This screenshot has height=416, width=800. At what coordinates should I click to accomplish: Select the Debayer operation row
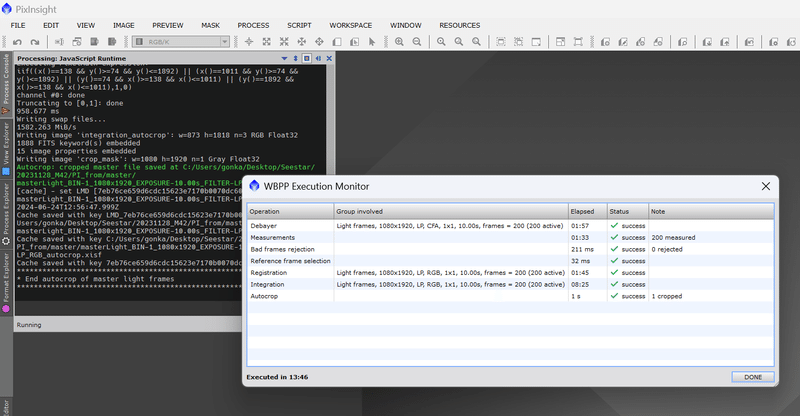(510, 226)
